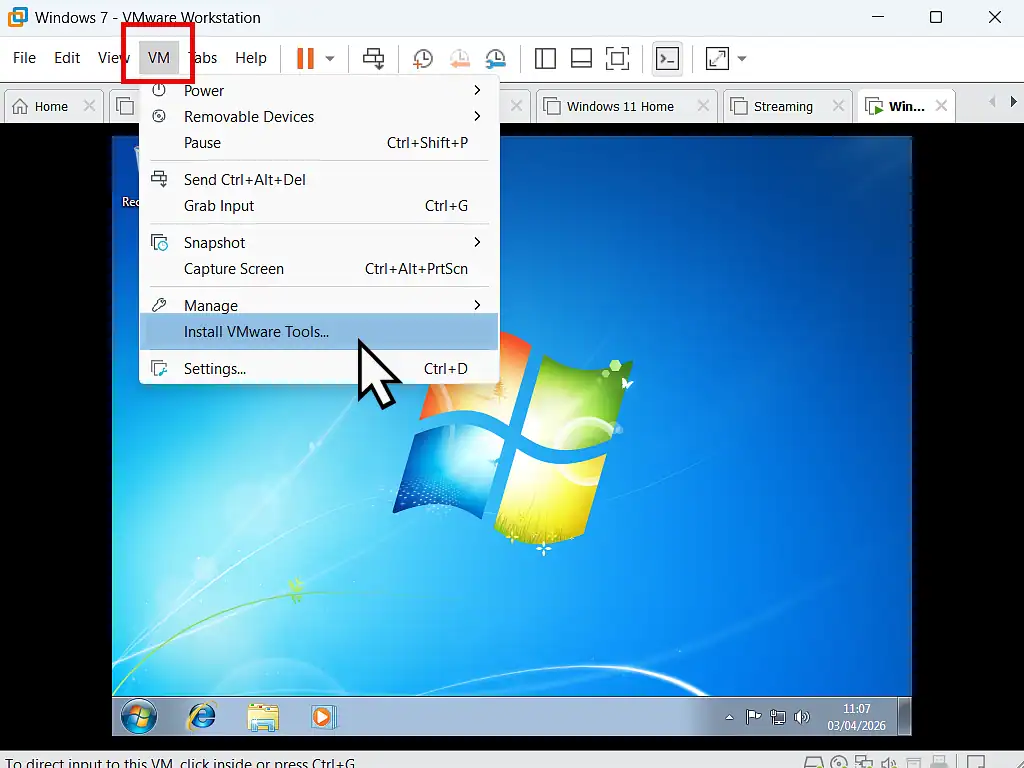Click the Revert Snapshot toolbar icon
This screenshot has width=1024, height=768.
click(460, 58)
